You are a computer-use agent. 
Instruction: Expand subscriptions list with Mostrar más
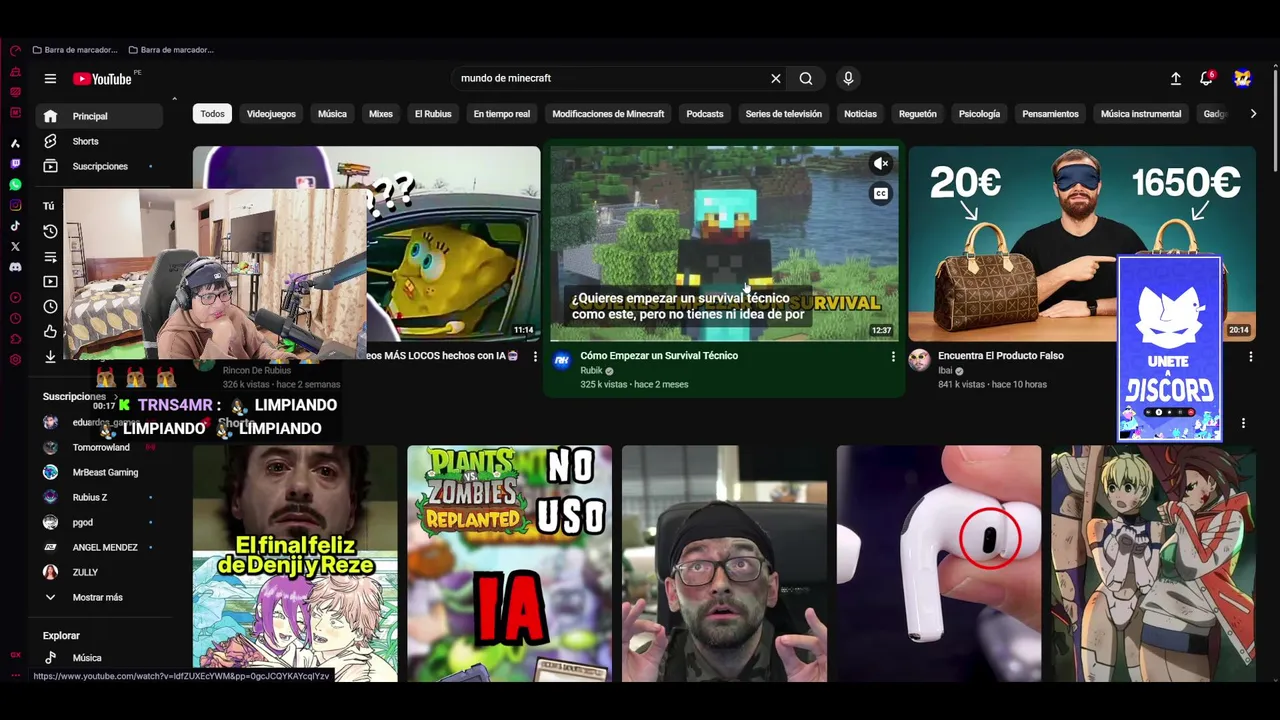click(x=99, y=597)
